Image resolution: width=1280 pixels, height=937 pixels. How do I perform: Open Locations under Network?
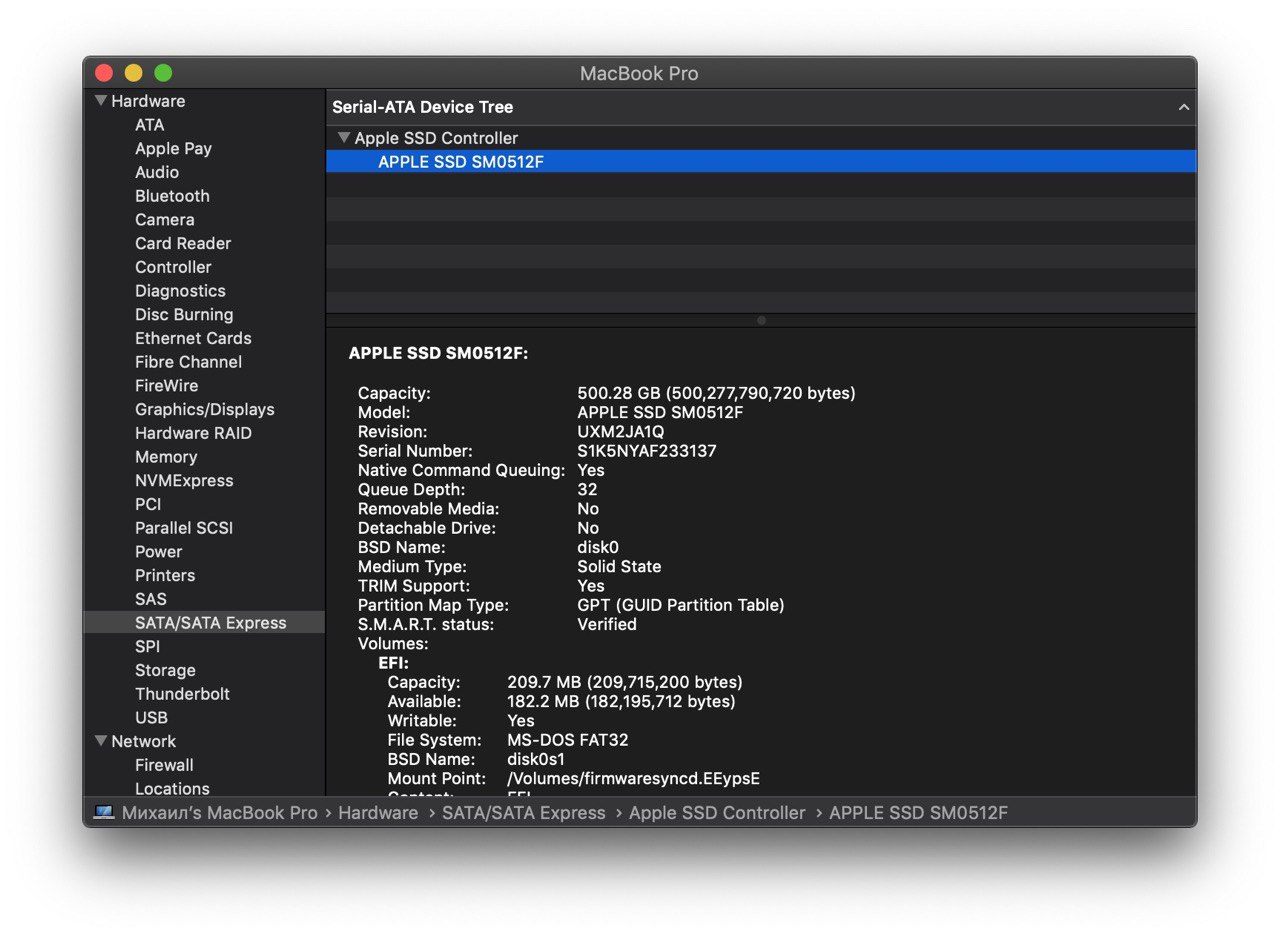172,789
